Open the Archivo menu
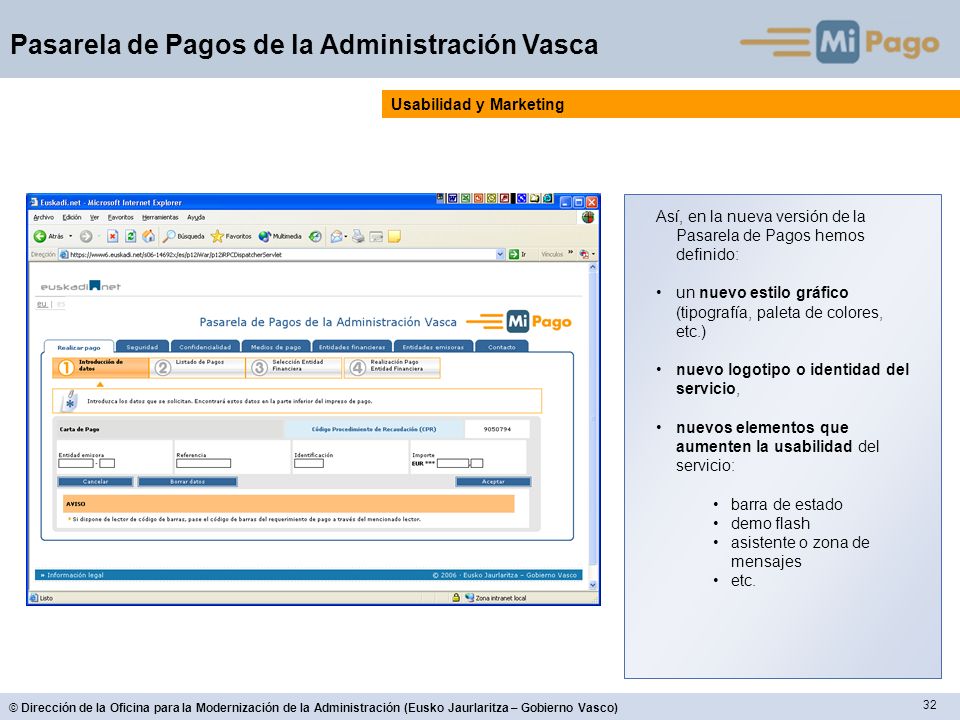The image size is (960, 720). click(x=43, y=217)
